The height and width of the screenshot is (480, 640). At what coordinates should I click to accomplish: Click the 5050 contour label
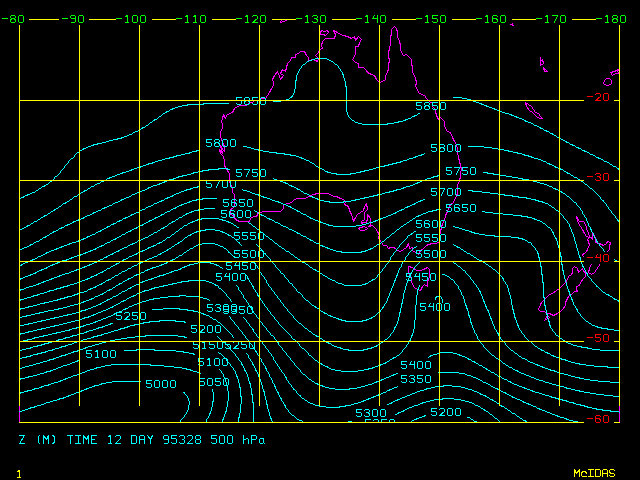[x=214, y=382]
